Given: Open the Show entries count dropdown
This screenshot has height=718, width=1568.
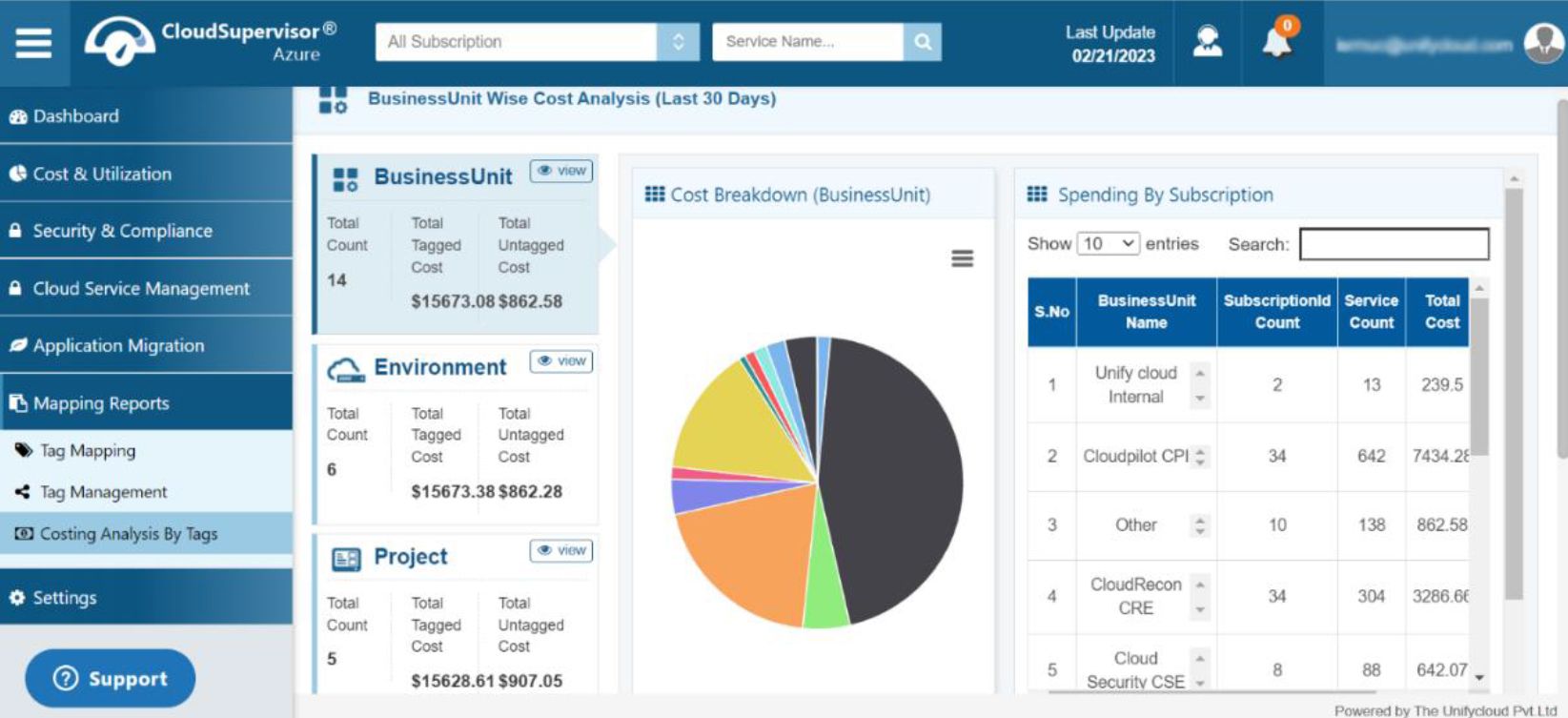Looking at the screenshot, I should click(x=1108, y=244).
